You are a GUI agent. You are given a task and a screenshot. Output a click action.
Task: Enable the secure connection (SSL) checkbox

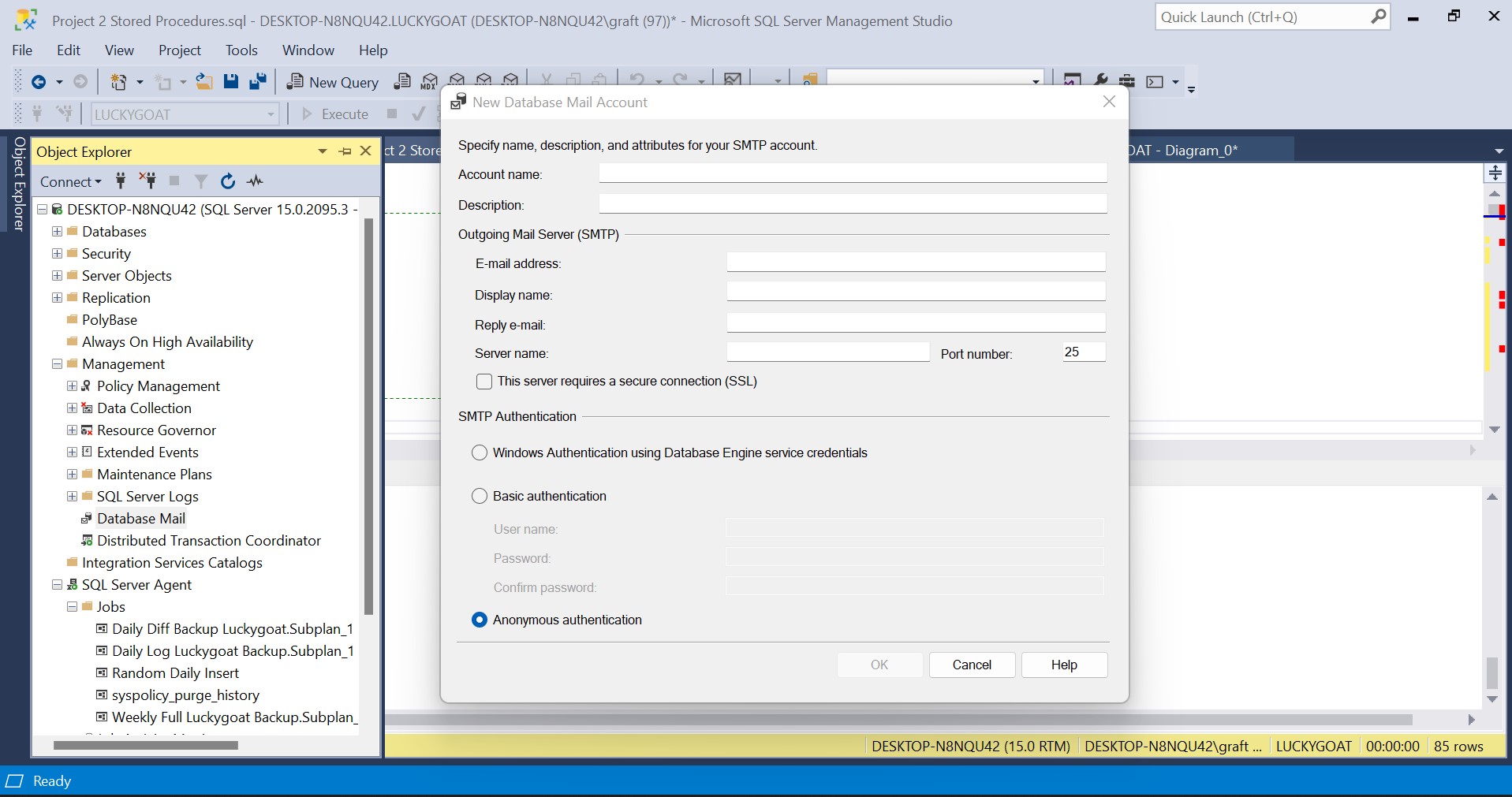click(x=484, y=382)
